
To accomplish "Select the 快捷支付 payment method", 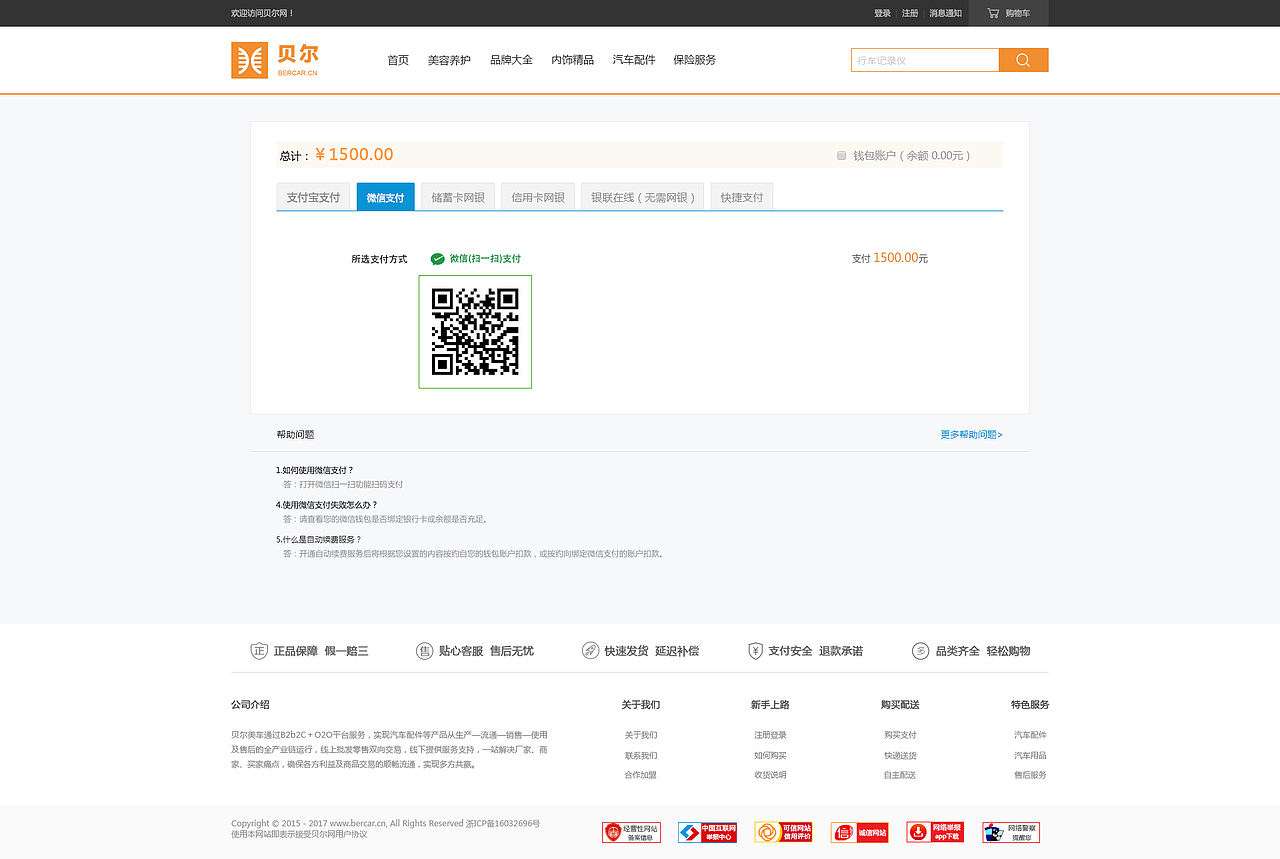I will point(741,196).
